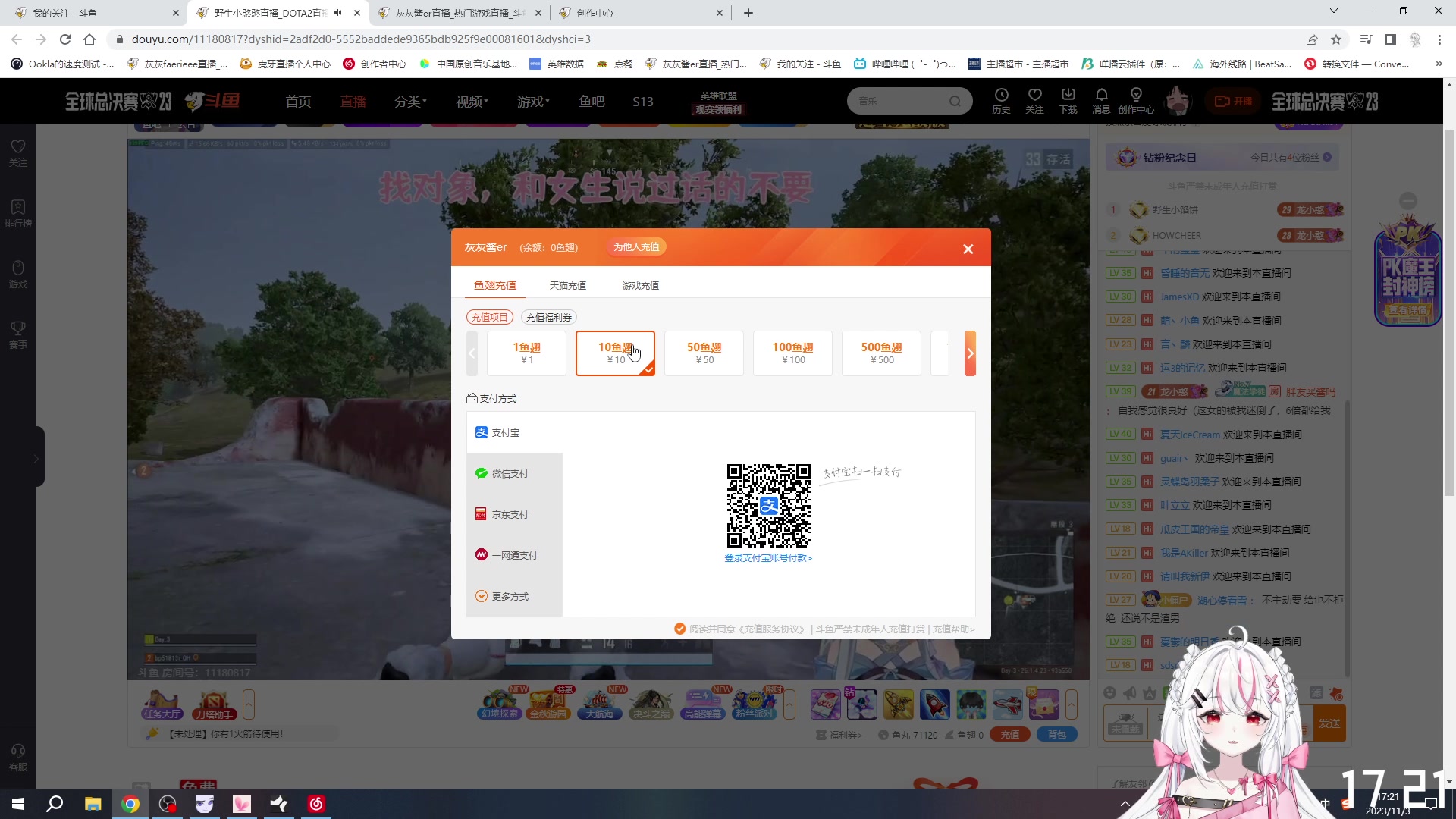Open 游戏 in left sidebar
1456x819 pixels.
tap(18, 275)
